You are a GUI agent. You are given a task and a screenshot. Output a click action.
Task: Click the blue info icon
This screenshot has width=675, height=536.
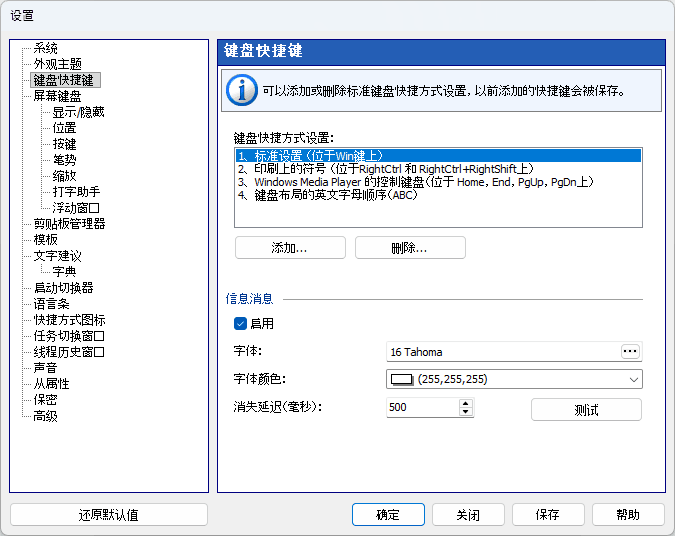pyautogui.click(x=242, y=90)
